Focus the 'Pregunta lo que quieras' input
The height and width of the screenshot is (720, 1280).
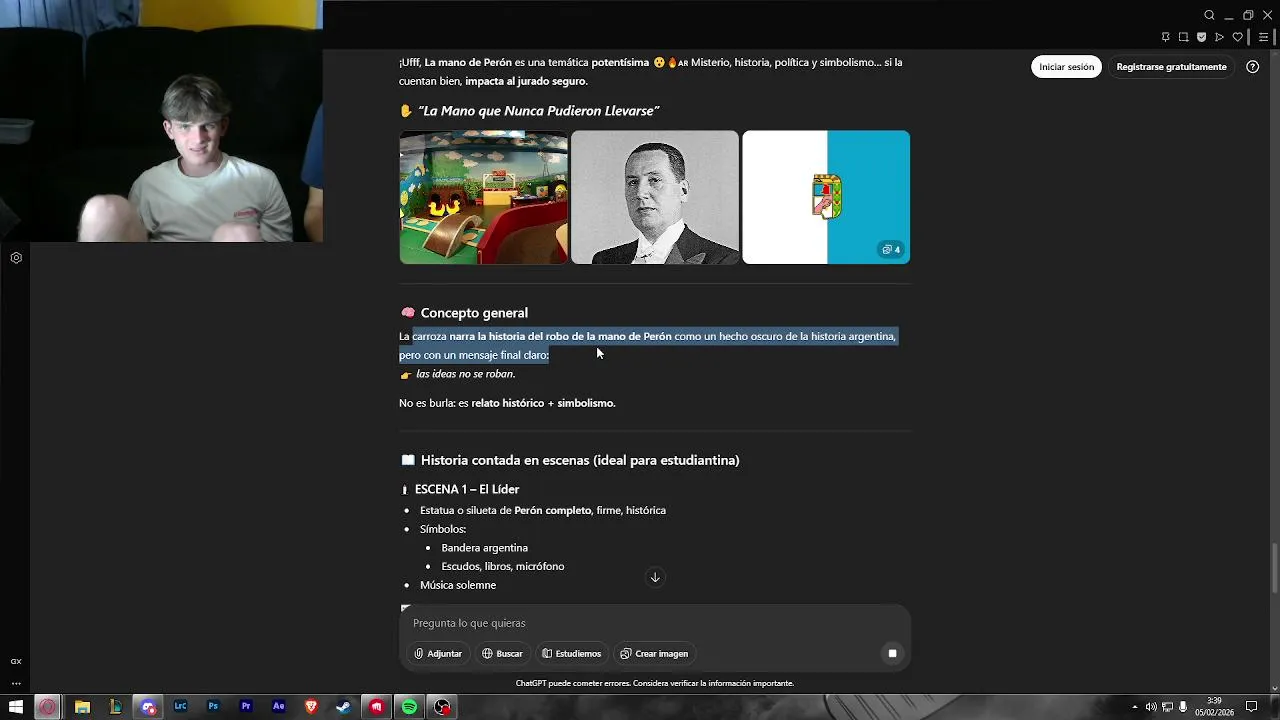pos(655,623)
